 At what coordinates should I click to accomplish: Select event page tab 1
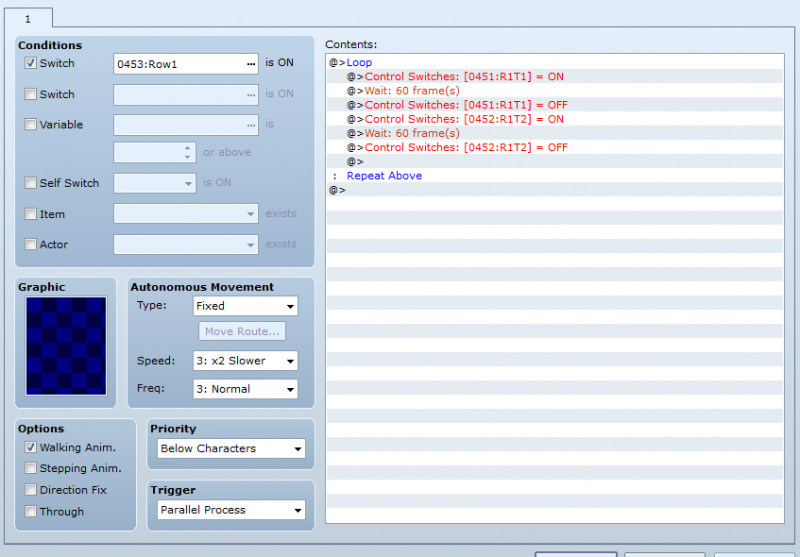point(28,19)
